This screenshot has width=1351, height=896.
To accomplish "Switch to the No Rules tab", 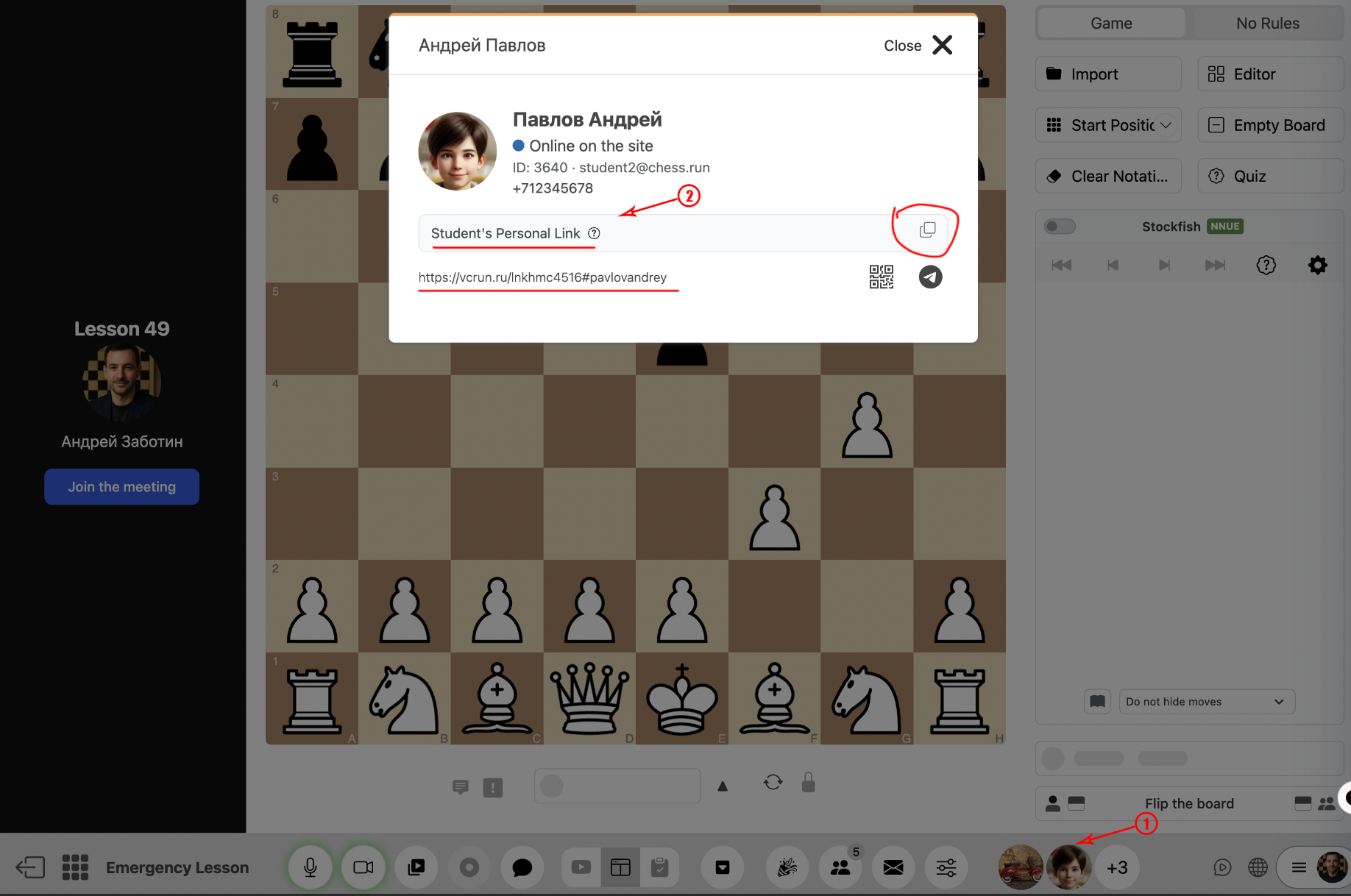I will pyautogui.click(x=1267, y=24).
